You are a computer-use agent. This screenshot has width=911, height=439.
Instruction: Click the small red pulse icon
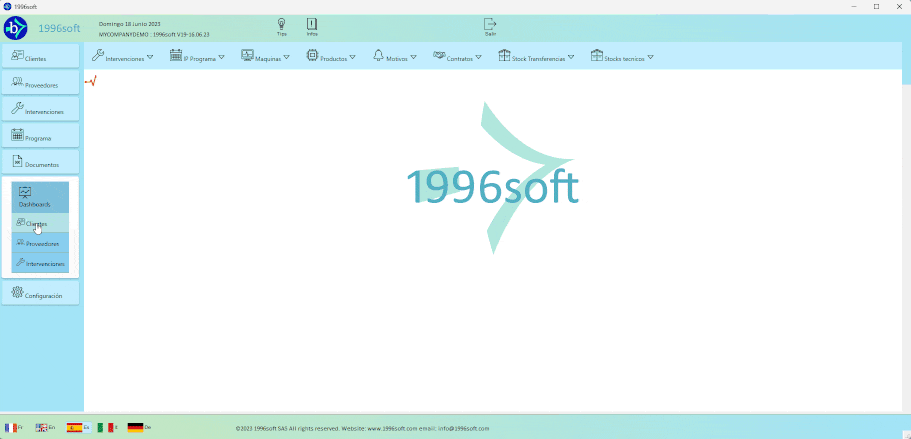pyautogui.click(x=91, y=81)
